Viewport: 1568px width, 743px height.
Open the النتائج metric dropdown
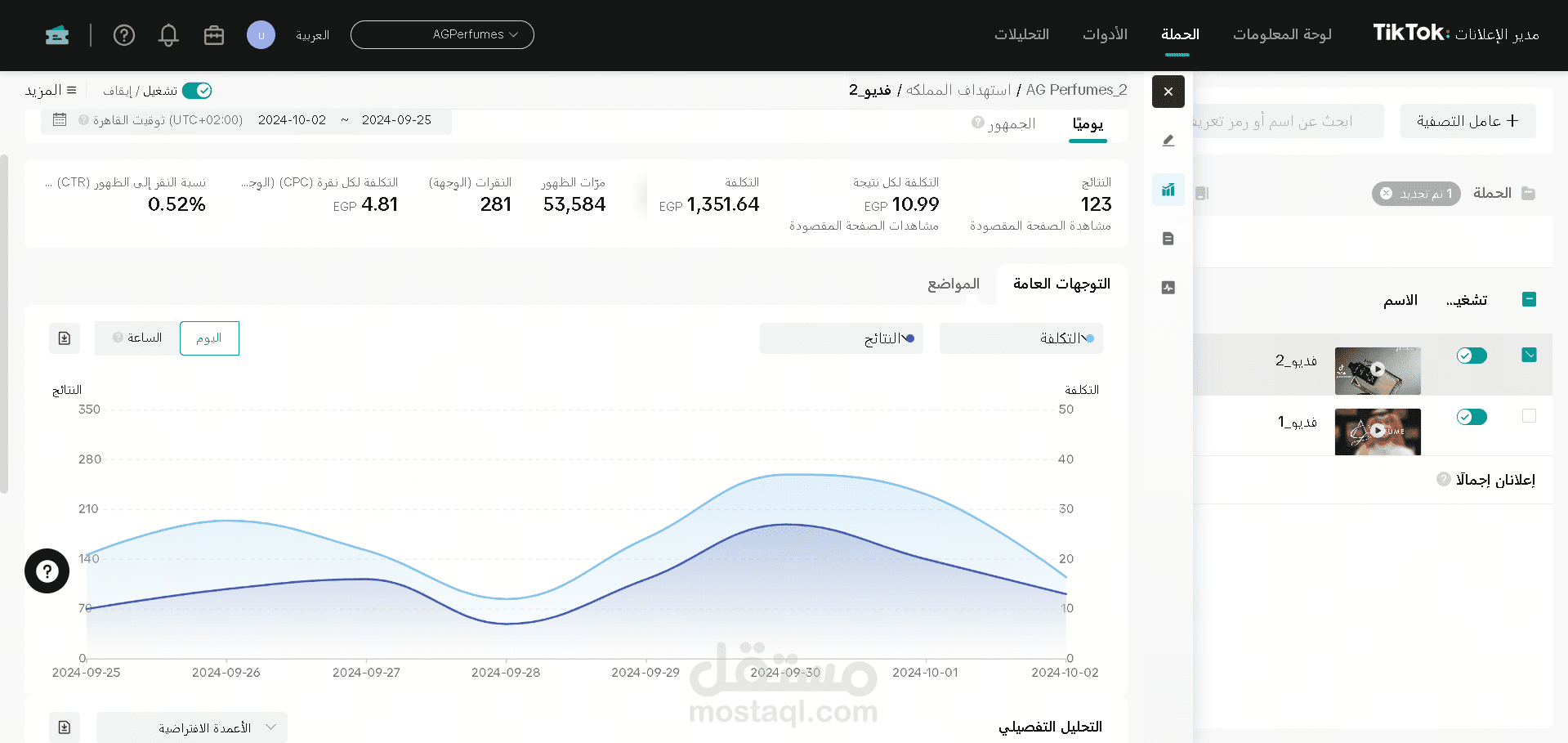(842, 338)
